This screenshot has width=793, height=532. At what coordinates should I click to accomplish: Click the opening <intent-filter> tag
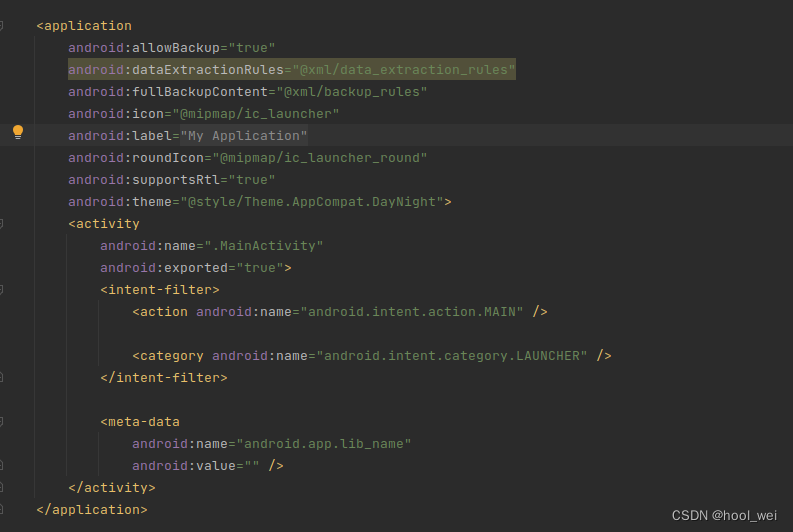click(160, 290)
